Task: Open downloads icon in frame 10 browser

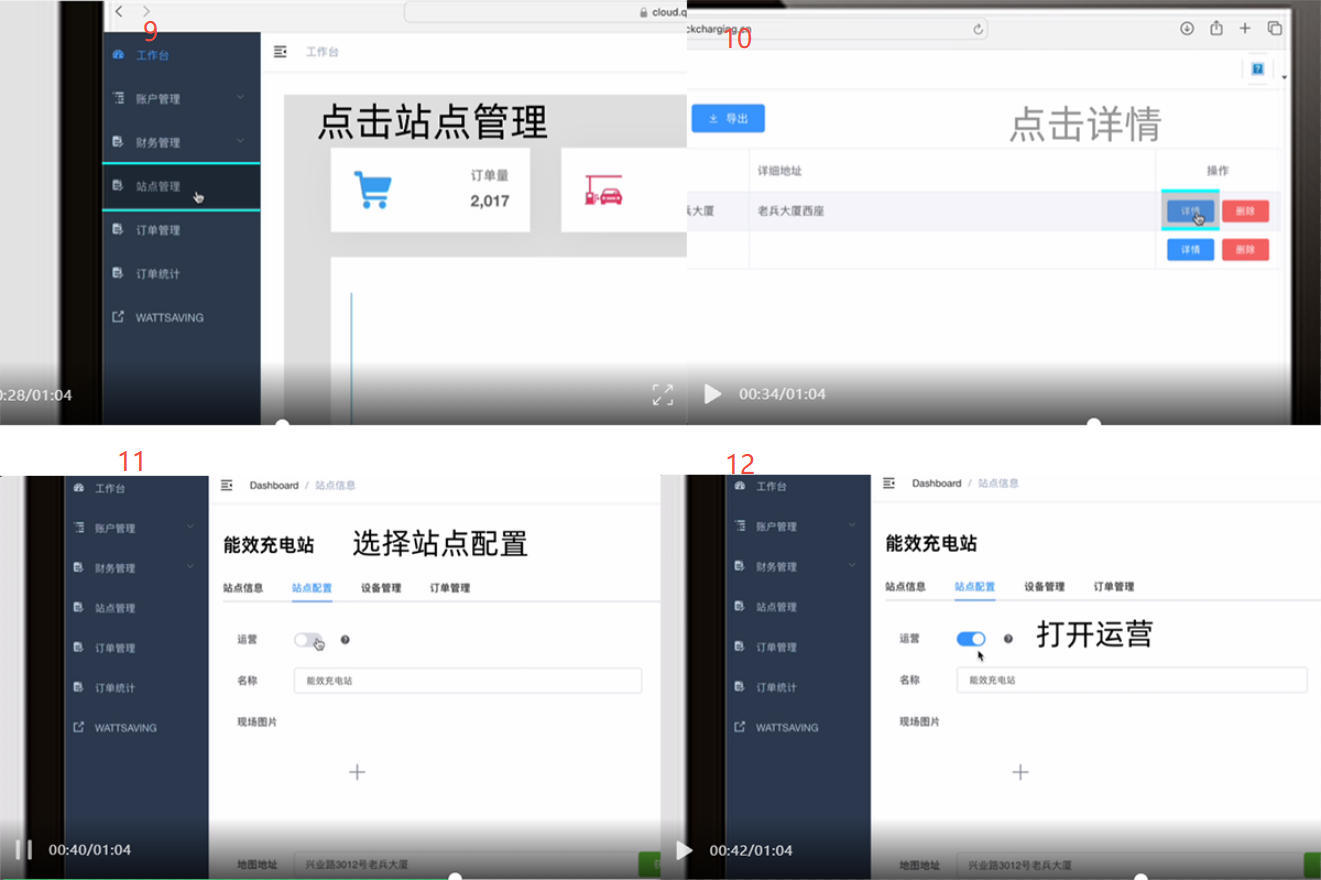Action: pyautogui.click(x=1187, y=28)
